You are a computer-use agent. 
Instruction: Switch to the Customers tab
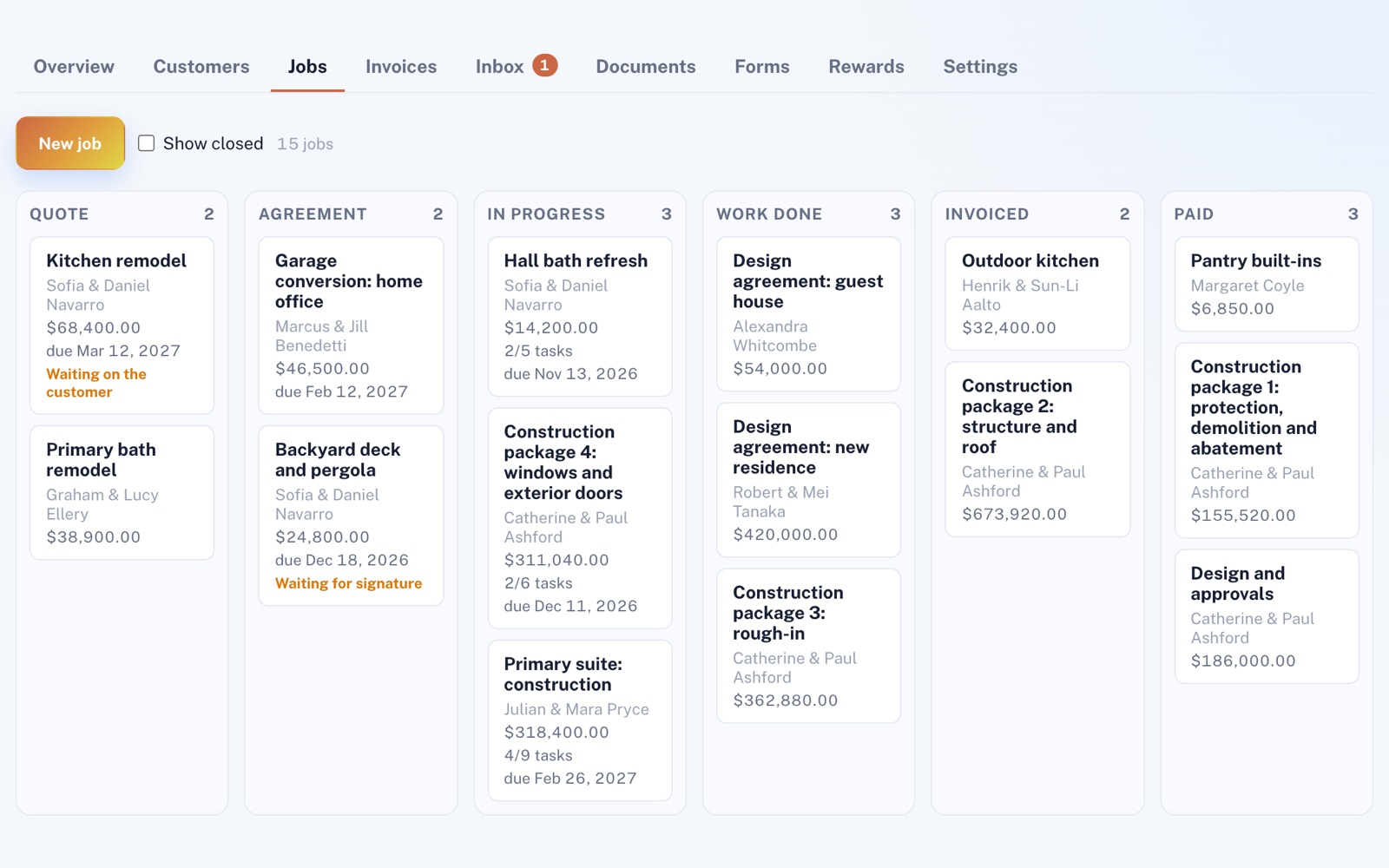click(x=201, y=67)
